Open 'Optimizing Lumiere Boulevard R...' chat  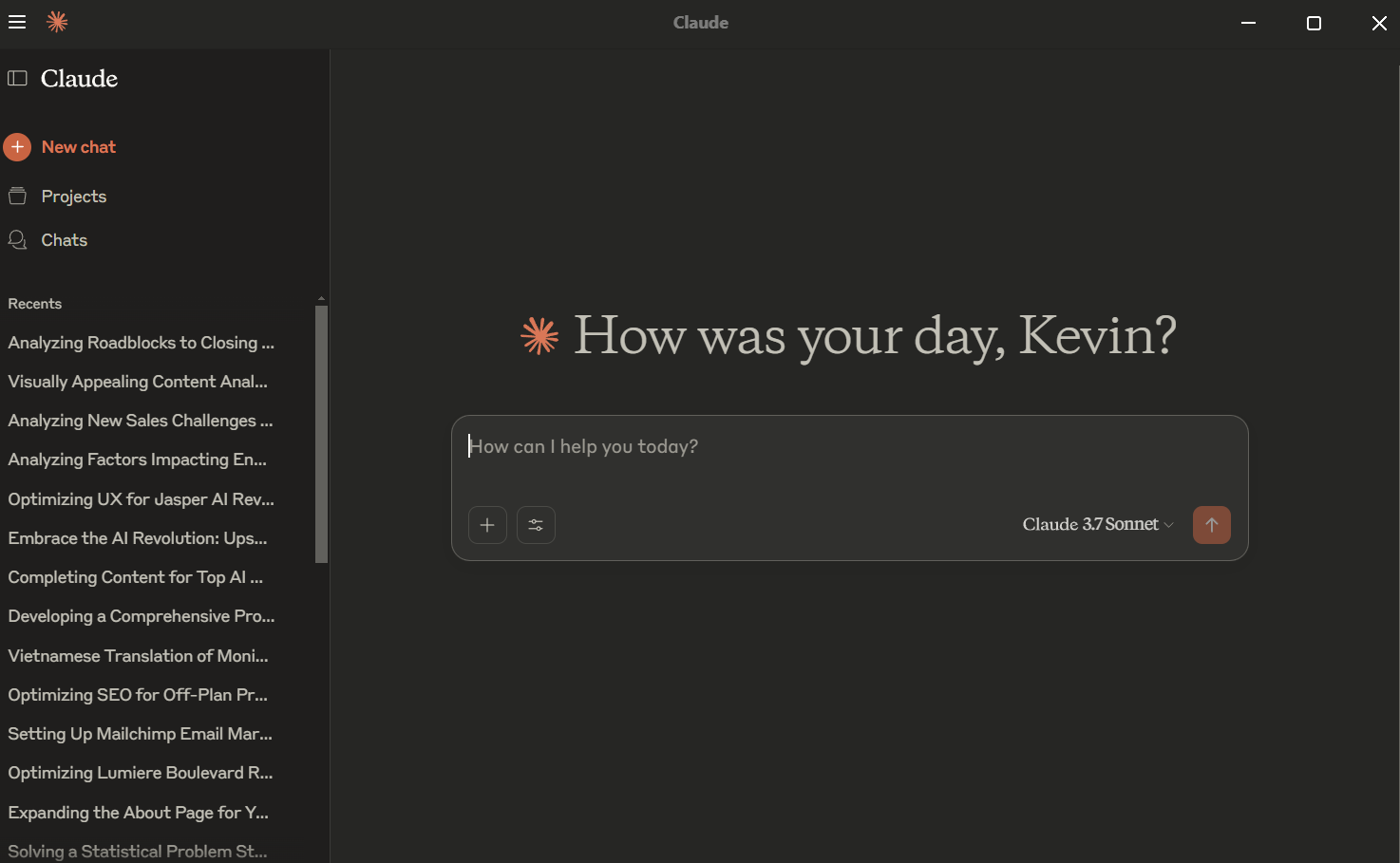tap(141, 773)
